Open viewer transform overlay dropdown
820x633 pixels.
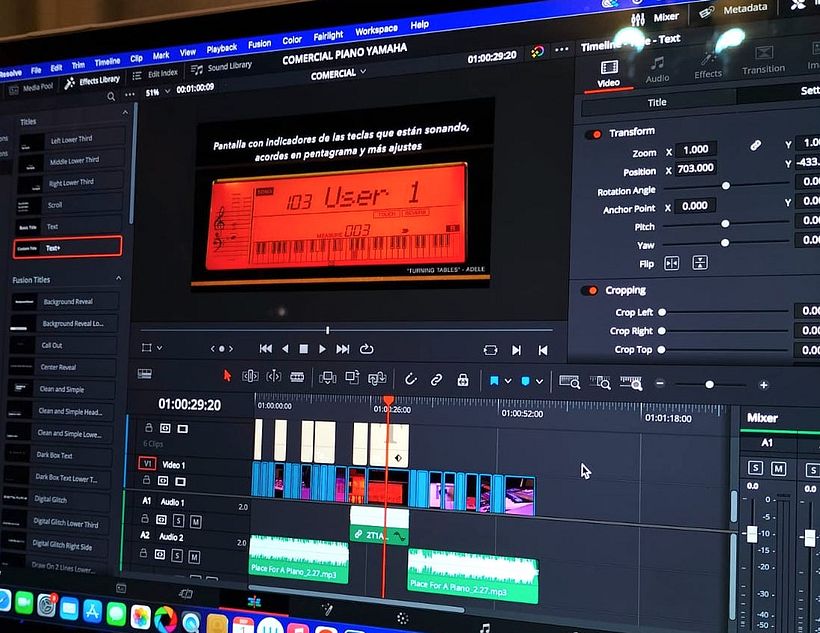(160, 348)
